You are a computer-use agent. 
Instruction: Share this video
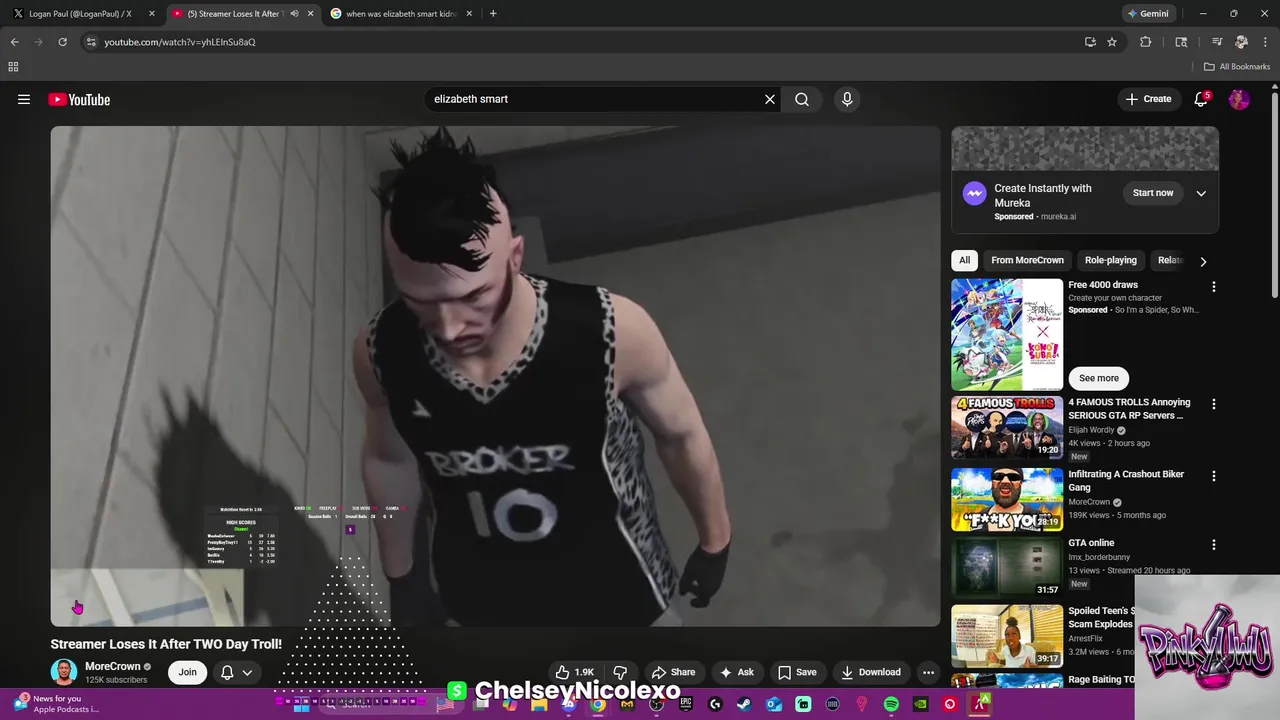point(673,672)
